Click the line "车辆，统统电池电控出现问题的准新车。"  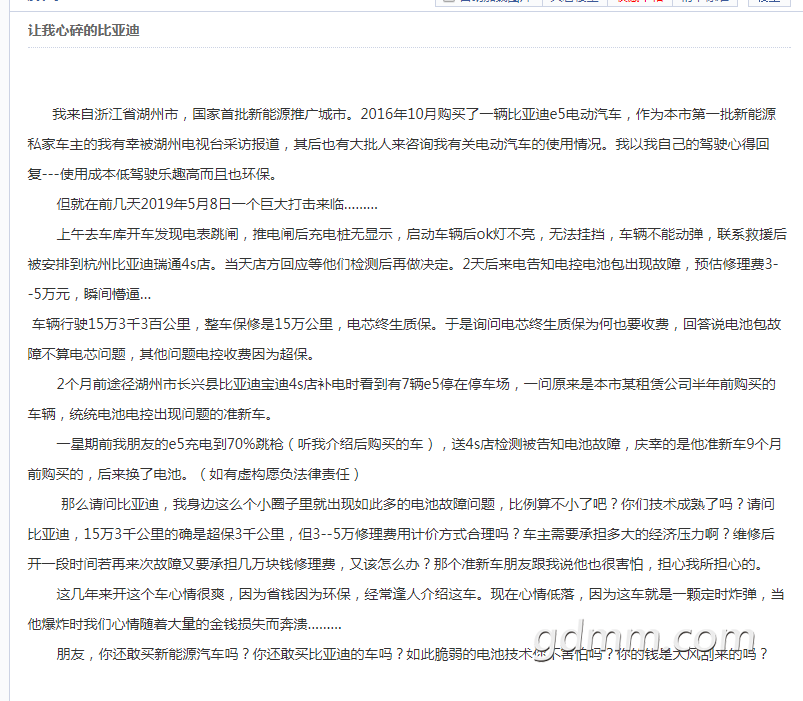(151, 414)
